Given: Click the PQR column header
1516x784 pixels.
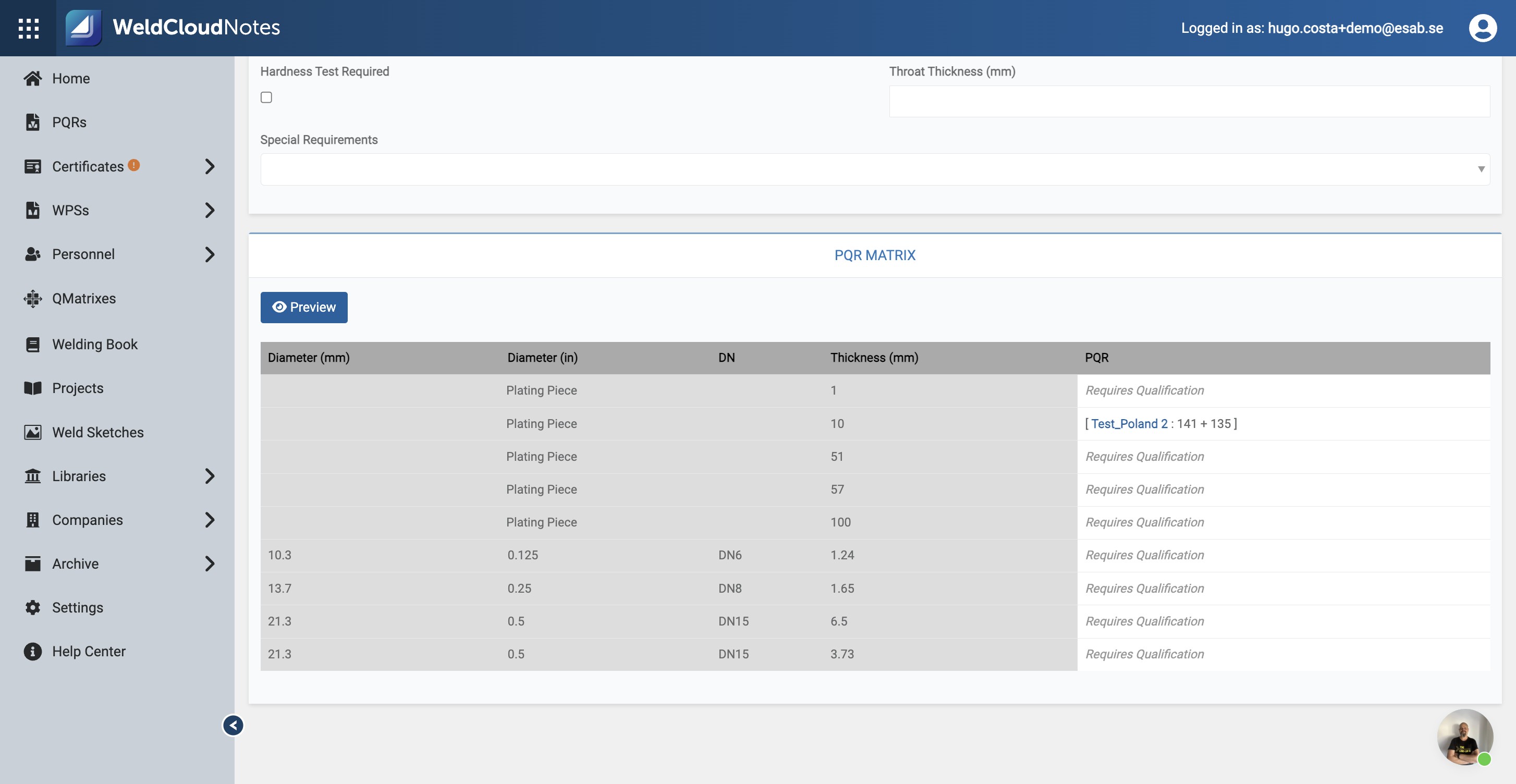Looking at the screenshot, I should click(x=1096, y=358).
